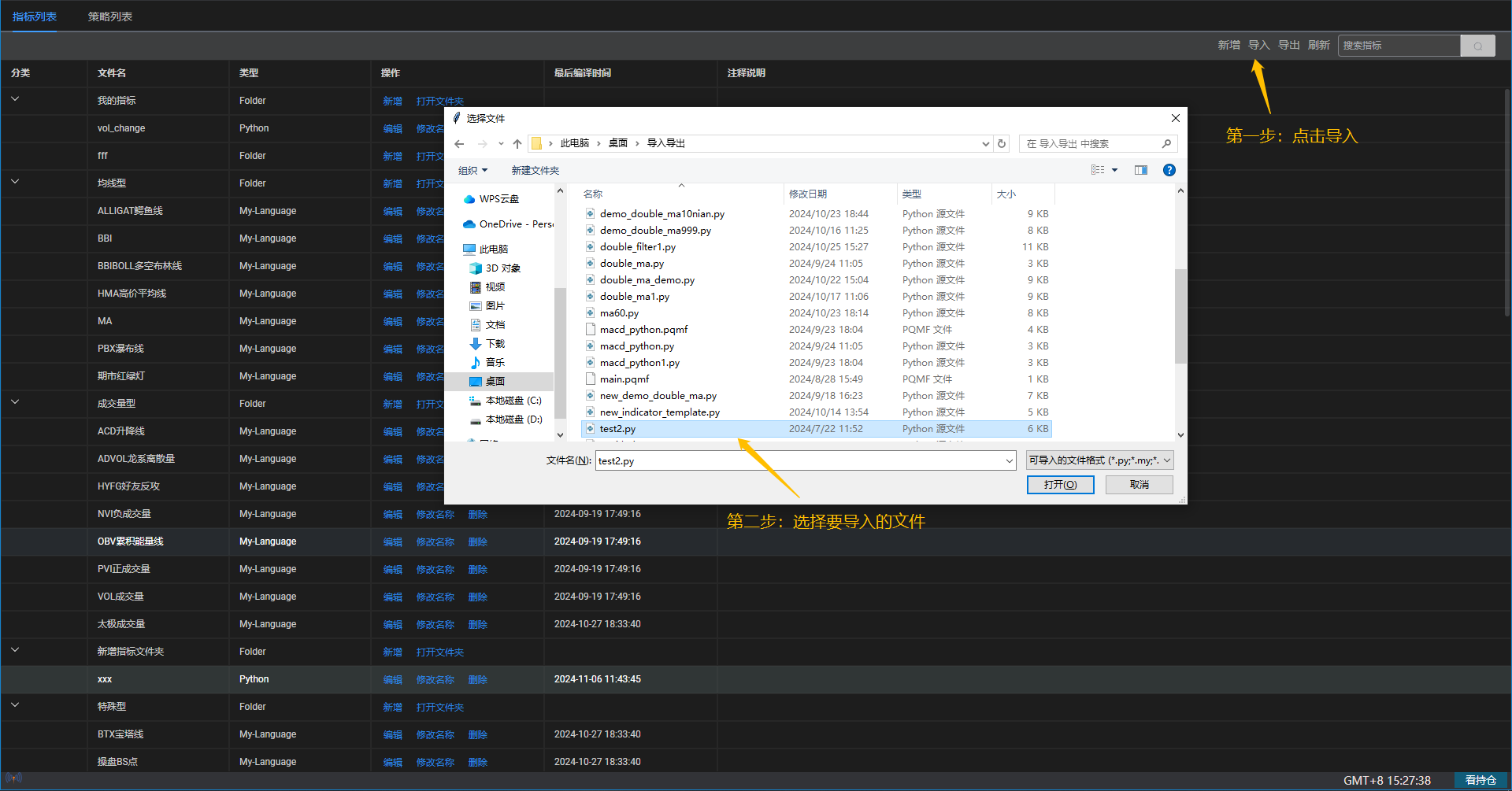1512x791 pixels.
Task: Expand the address bar path history dropdown
Action: (985, 144)
